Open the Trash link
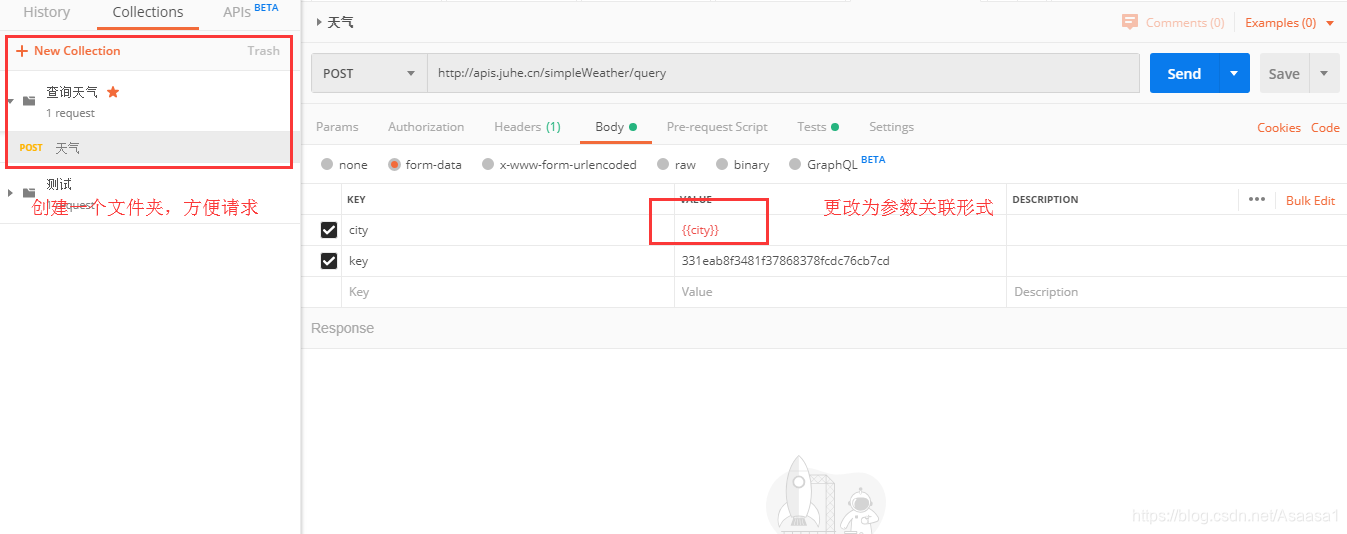 click(x=264, y=51)
